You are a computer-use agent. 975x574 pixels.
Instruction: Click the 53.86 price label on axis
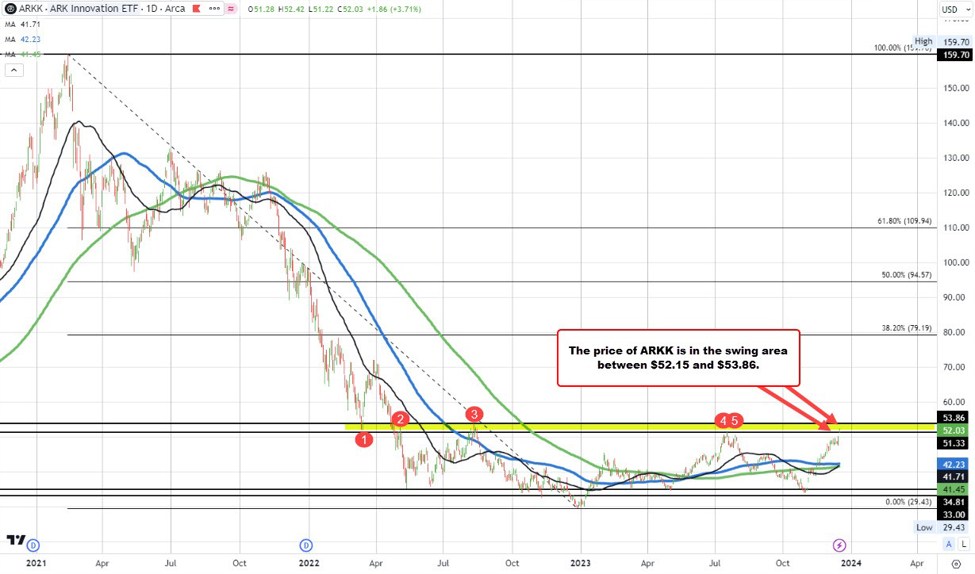tap(954, 418)
